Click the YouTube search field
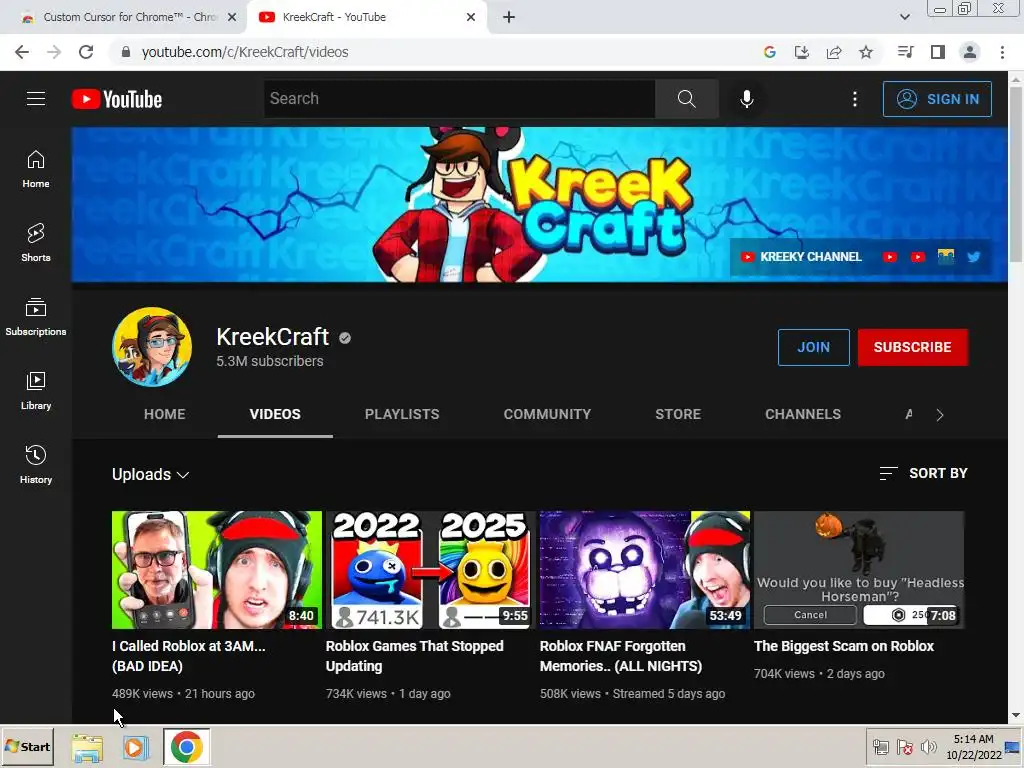1024x768 pixels. coord(460,99)
